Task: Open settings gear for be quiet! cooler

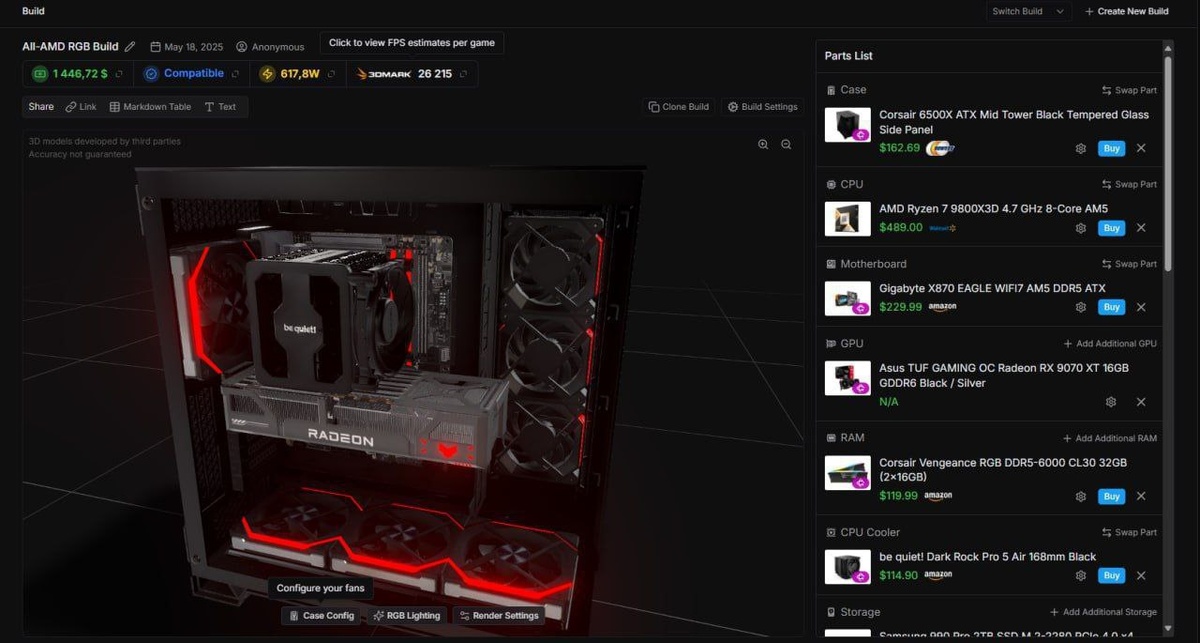Action: coord(1081,575)
